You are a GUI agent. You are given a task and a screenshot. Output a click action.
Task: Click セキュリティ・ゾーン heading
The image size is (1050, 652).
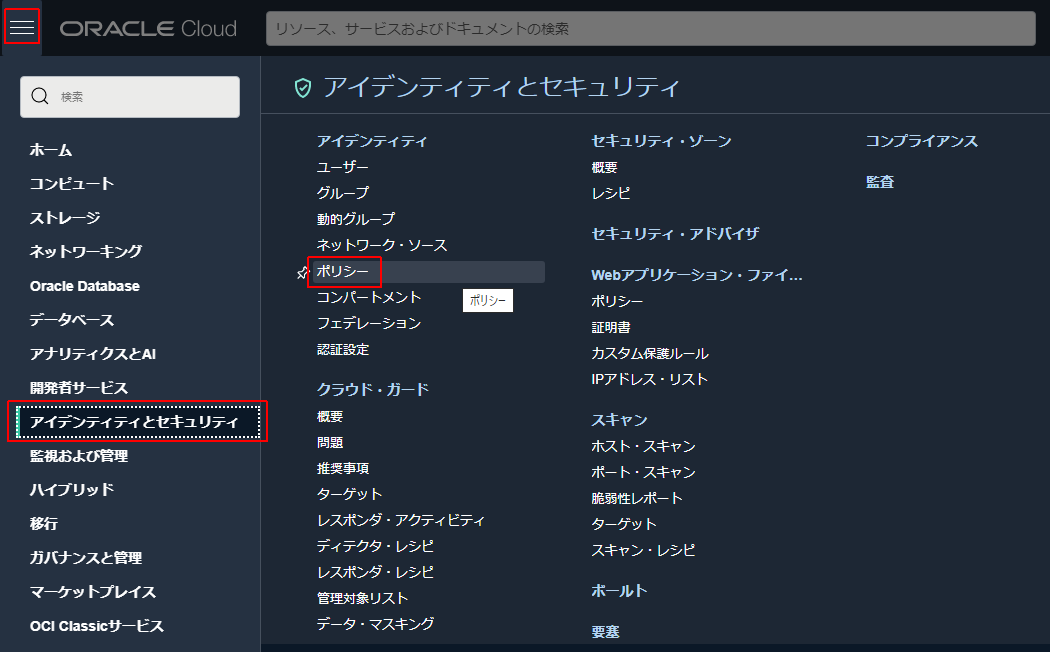coord(661,141)
